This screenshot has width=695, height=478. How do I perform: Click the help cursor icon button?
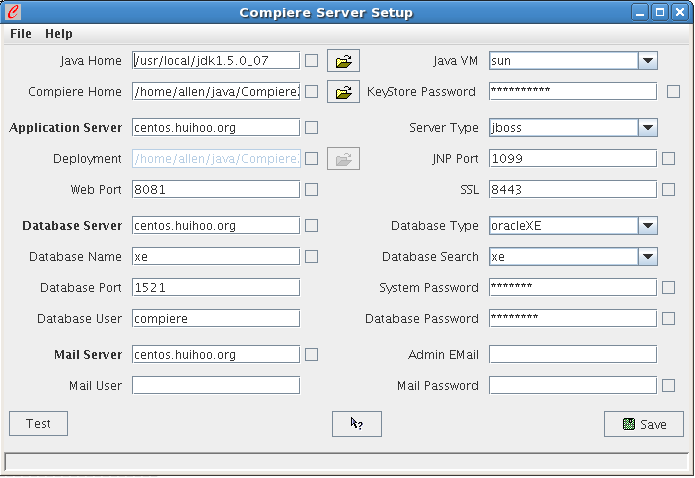point(356,424)
